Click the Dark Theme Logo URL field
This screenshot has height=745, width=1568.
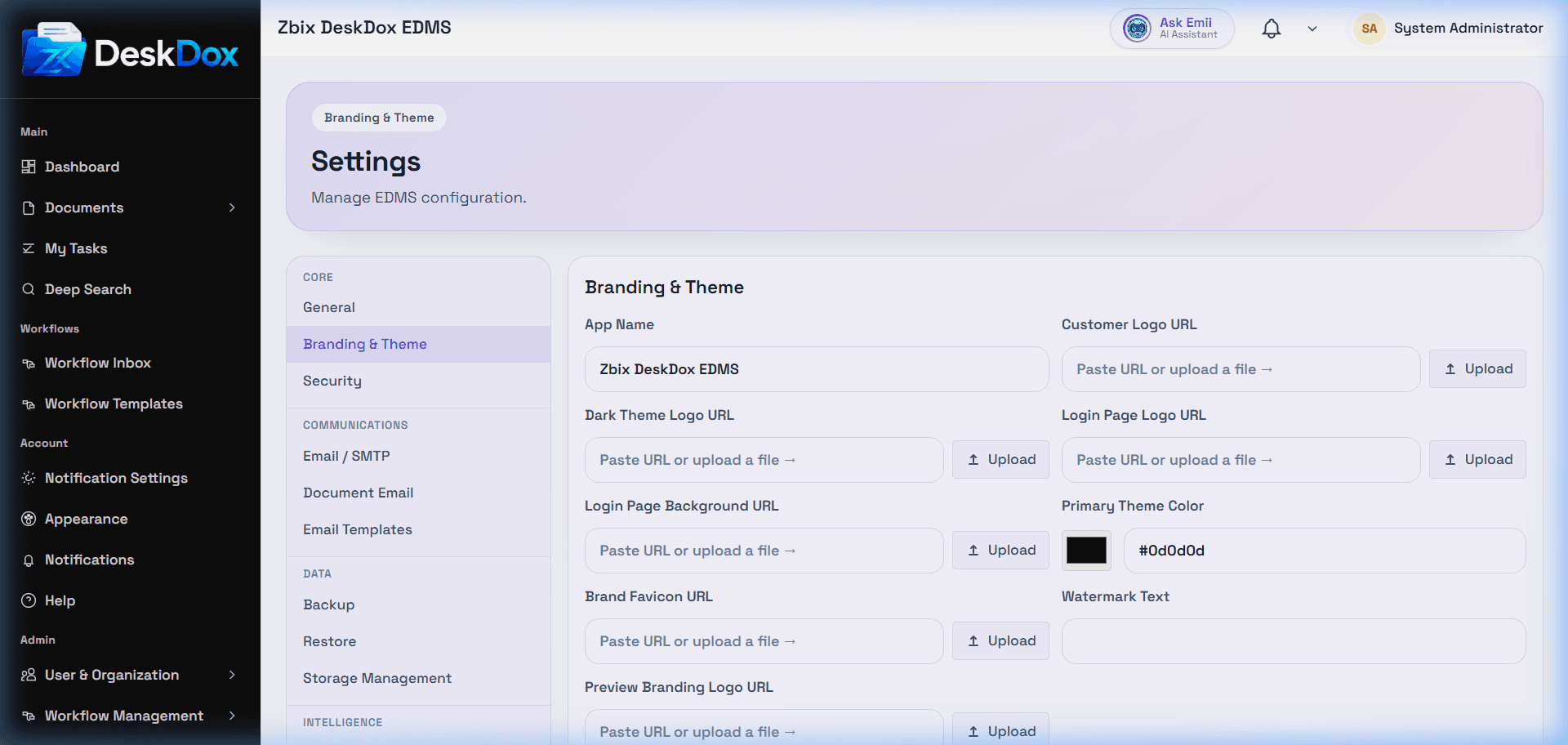(x=764, y=460)
